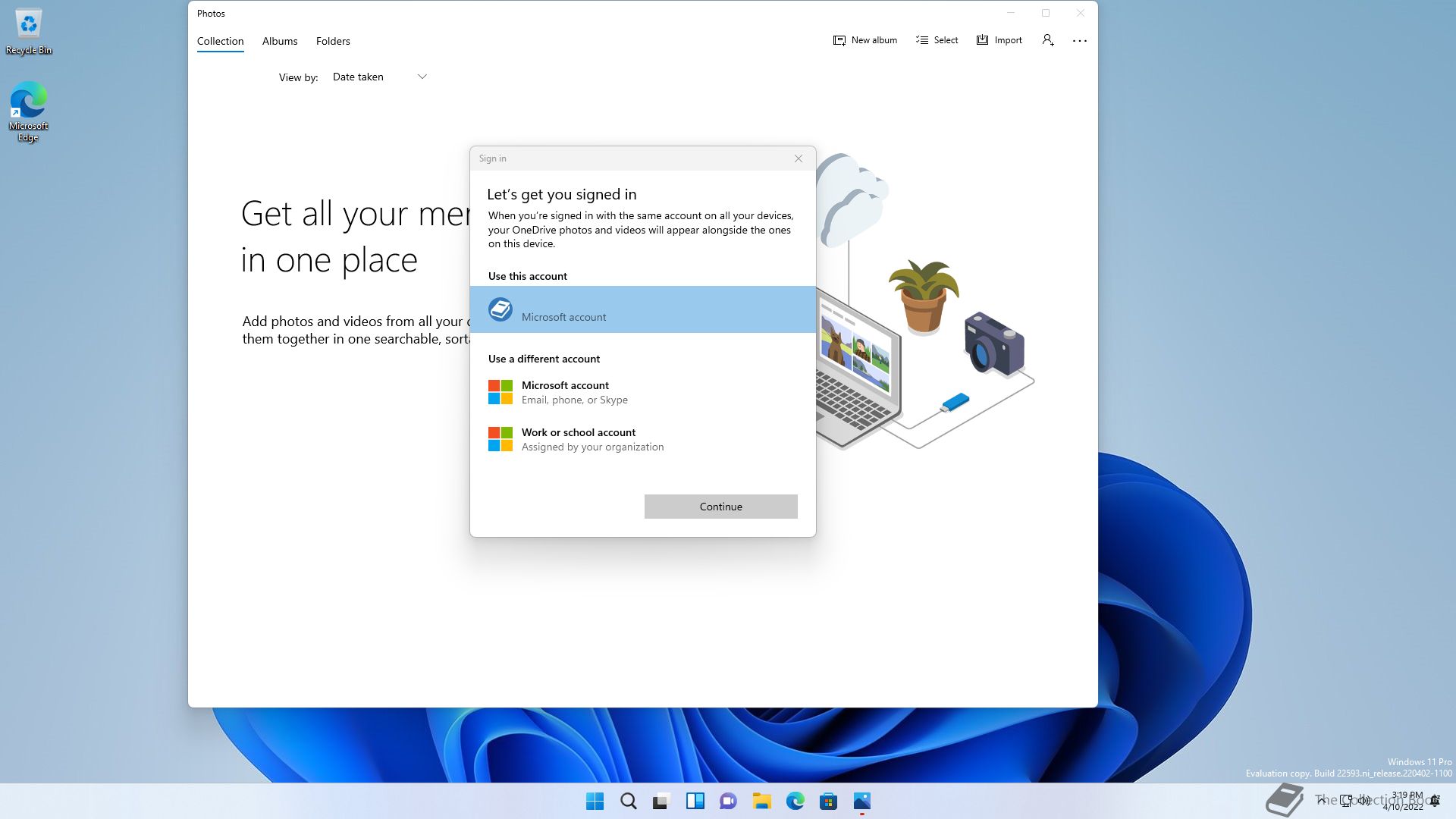Close the Sign in dialog
The image size is (1456, 819).
click(x=799, y=158)
